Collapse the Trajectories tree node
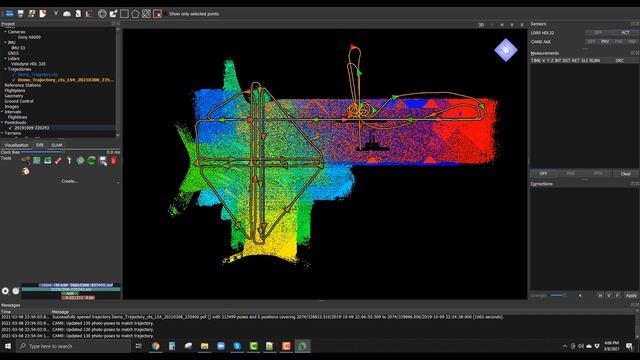The height and width of the screenshot is (360, 640). [x=5, y=69]
